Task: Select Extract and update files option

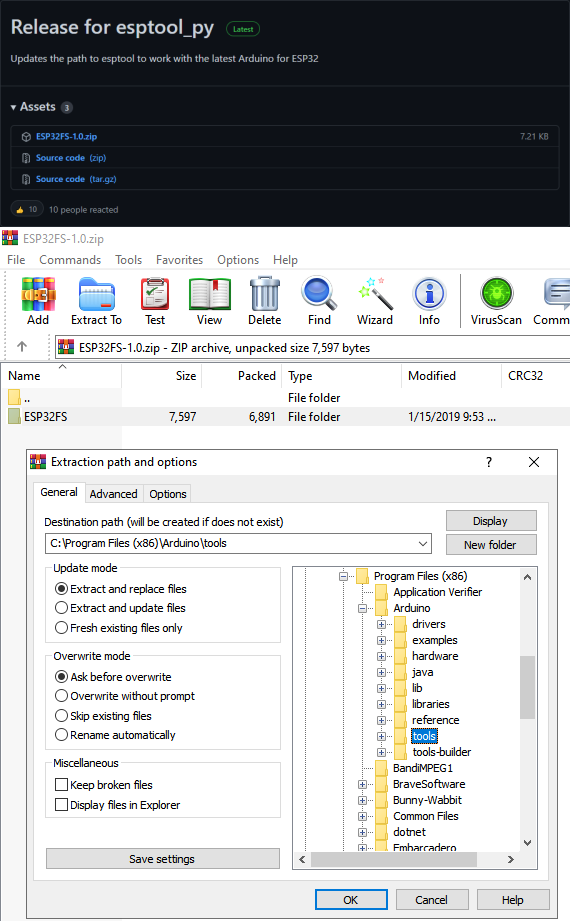Action: [x=61, y=608]
